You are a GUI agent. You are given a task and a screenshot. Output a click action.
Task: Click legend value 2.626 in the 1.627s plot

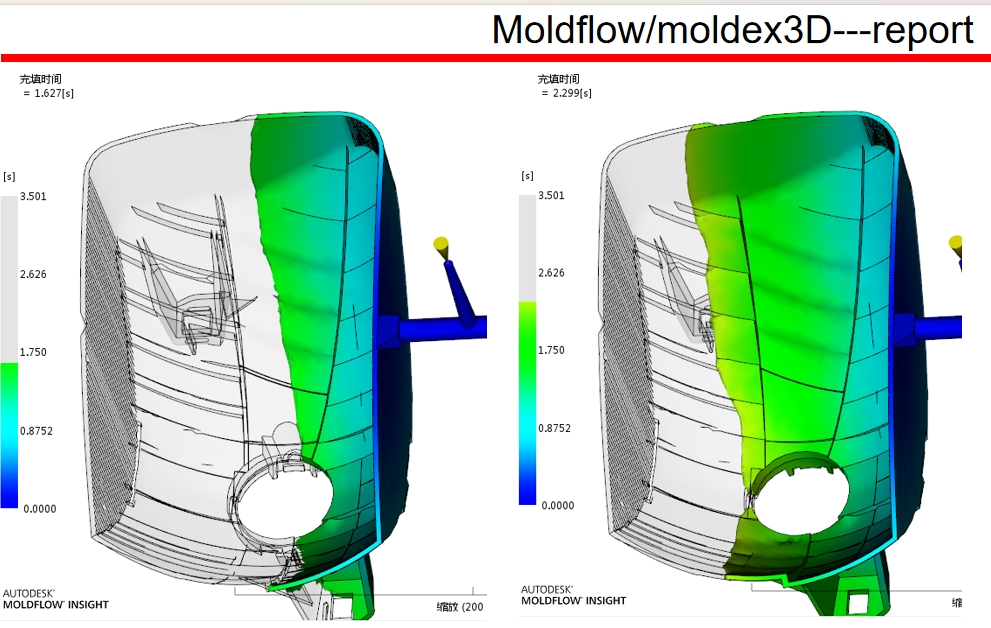[33, 274]
